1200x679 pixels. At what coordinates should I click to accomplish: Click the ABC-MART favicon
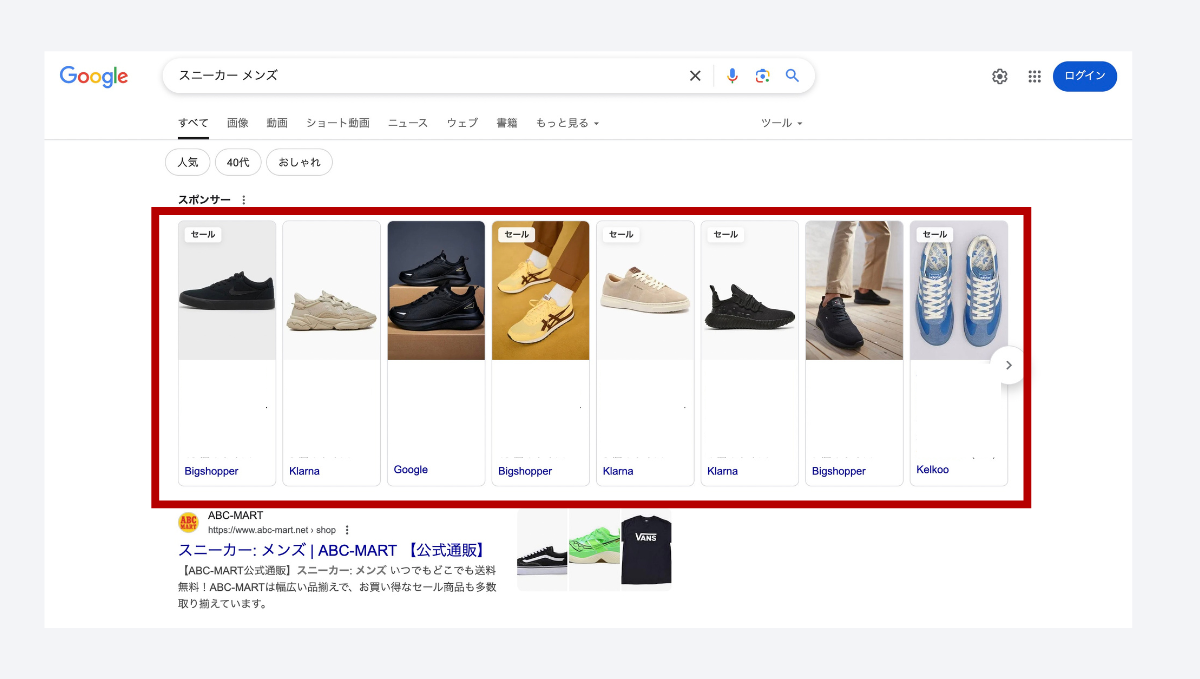pos(188,522)
